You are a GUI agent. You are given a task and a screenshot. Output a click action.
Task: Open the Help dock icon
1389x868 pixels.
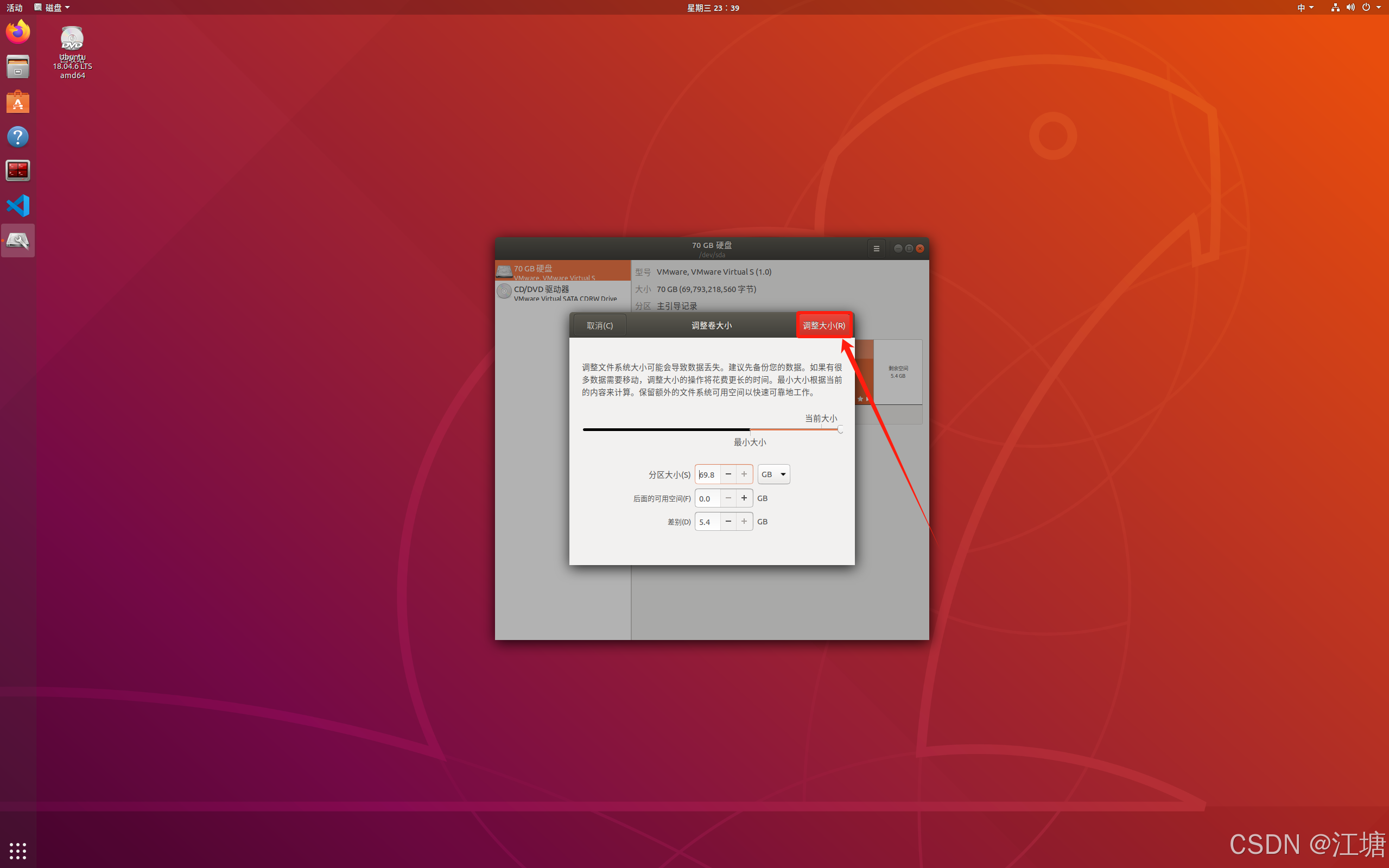click(x=18, y=137)
